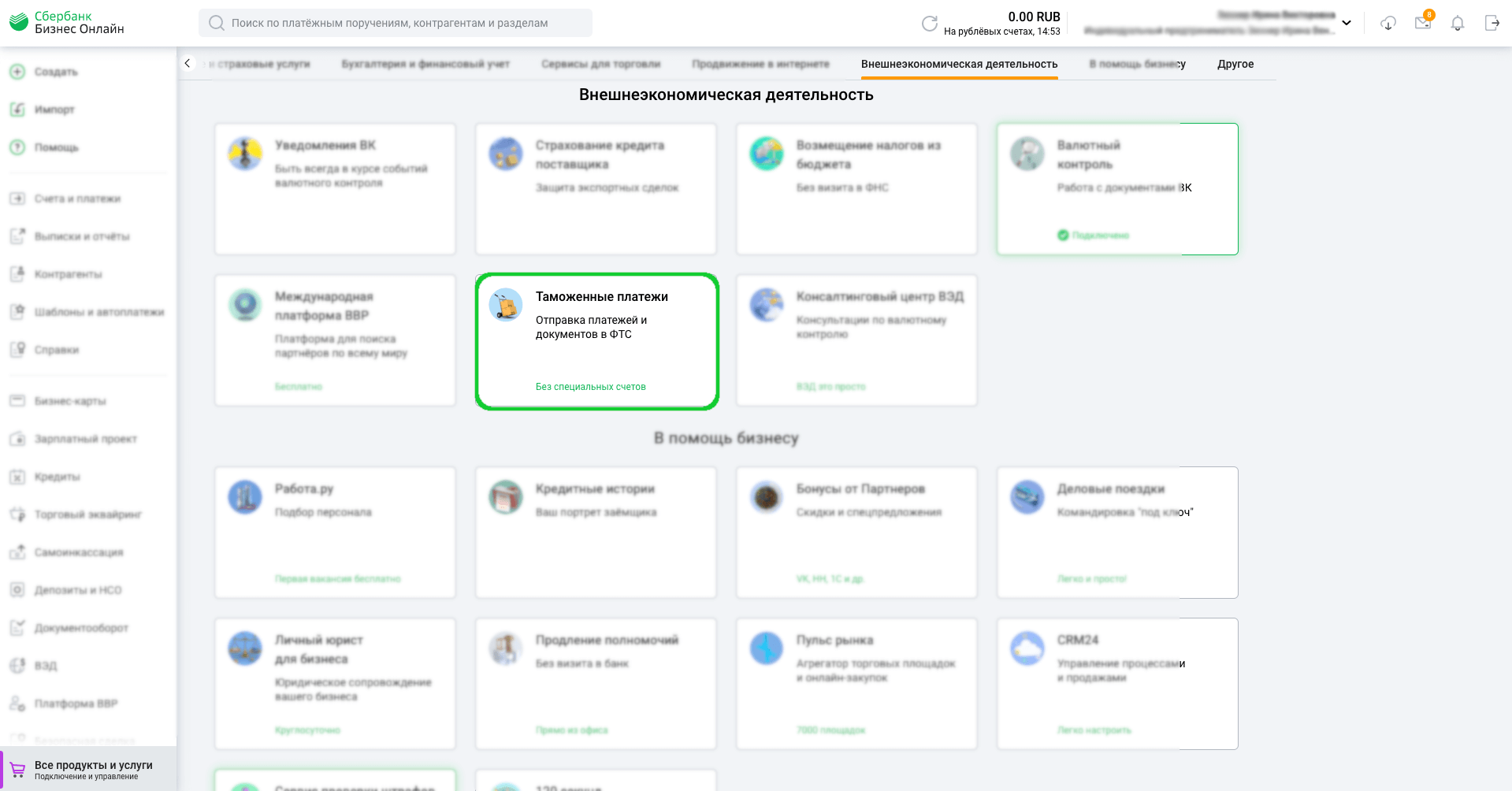Click the Sberbank Business Online logo
Image resolution: width=1512 pixels, height=791 pixels.
pos(67,23)
